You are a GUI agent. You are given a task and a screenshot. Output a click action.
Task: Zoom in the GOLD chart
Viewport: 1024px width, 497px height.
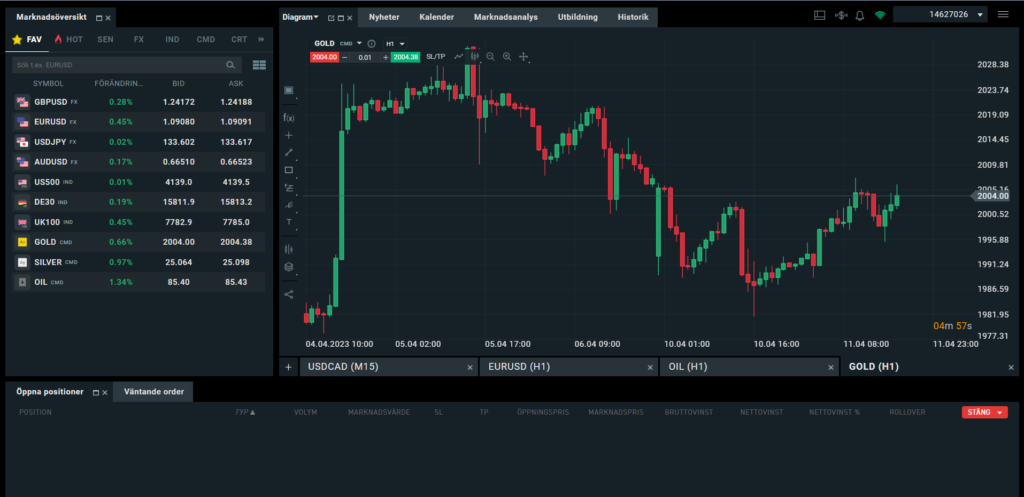click(507, 57)
